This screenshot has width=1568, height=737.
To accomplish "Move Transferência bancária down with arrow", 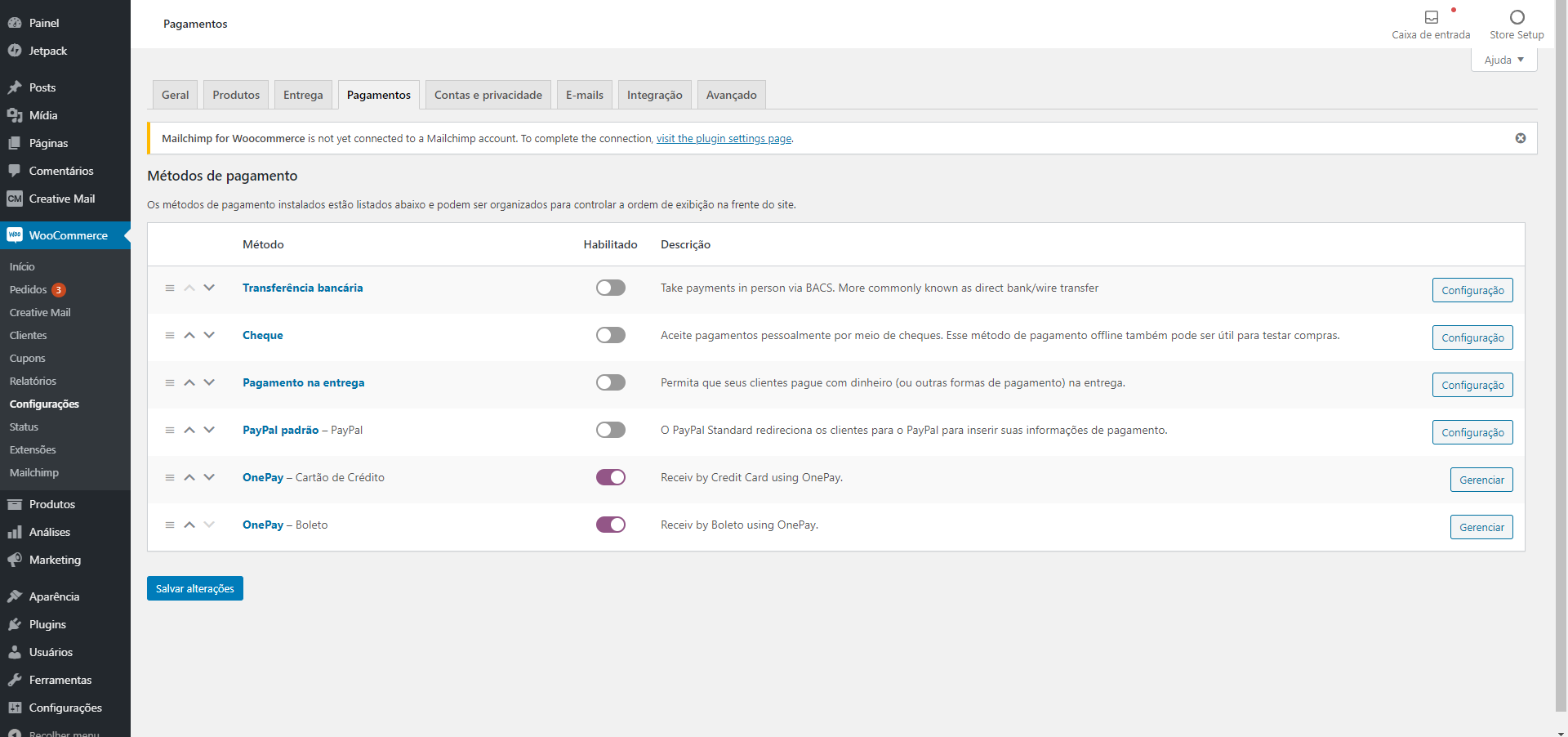I will [x=209, y=288].
